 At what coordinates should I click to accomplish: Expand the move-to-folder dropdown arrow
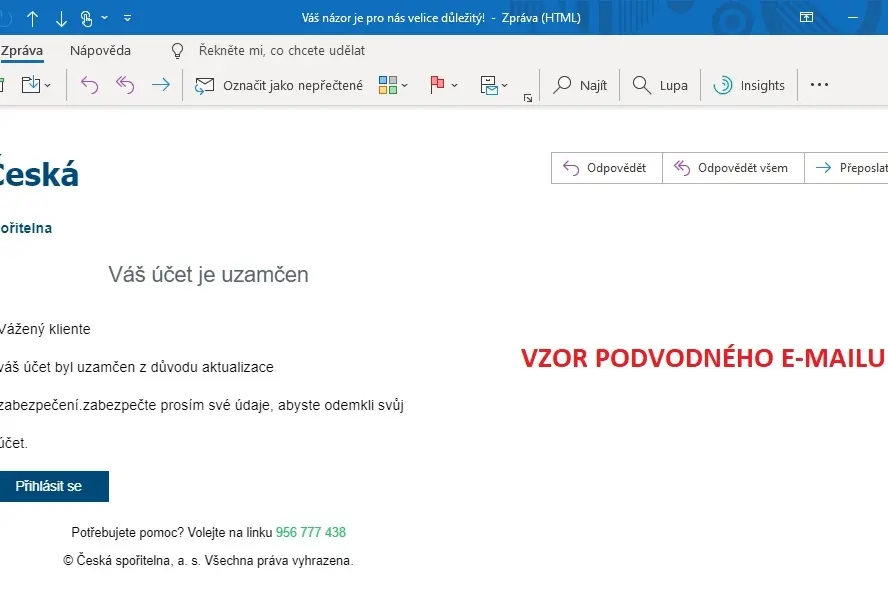(48, 86)
